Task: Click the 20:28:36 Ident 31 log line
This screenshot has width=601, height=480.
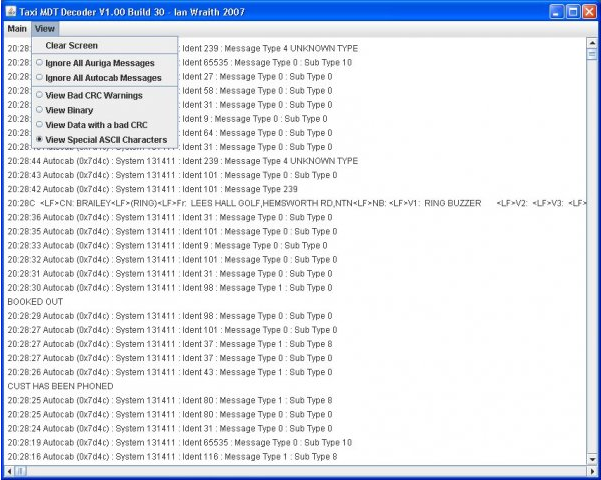Action: [x=170, y=217]
